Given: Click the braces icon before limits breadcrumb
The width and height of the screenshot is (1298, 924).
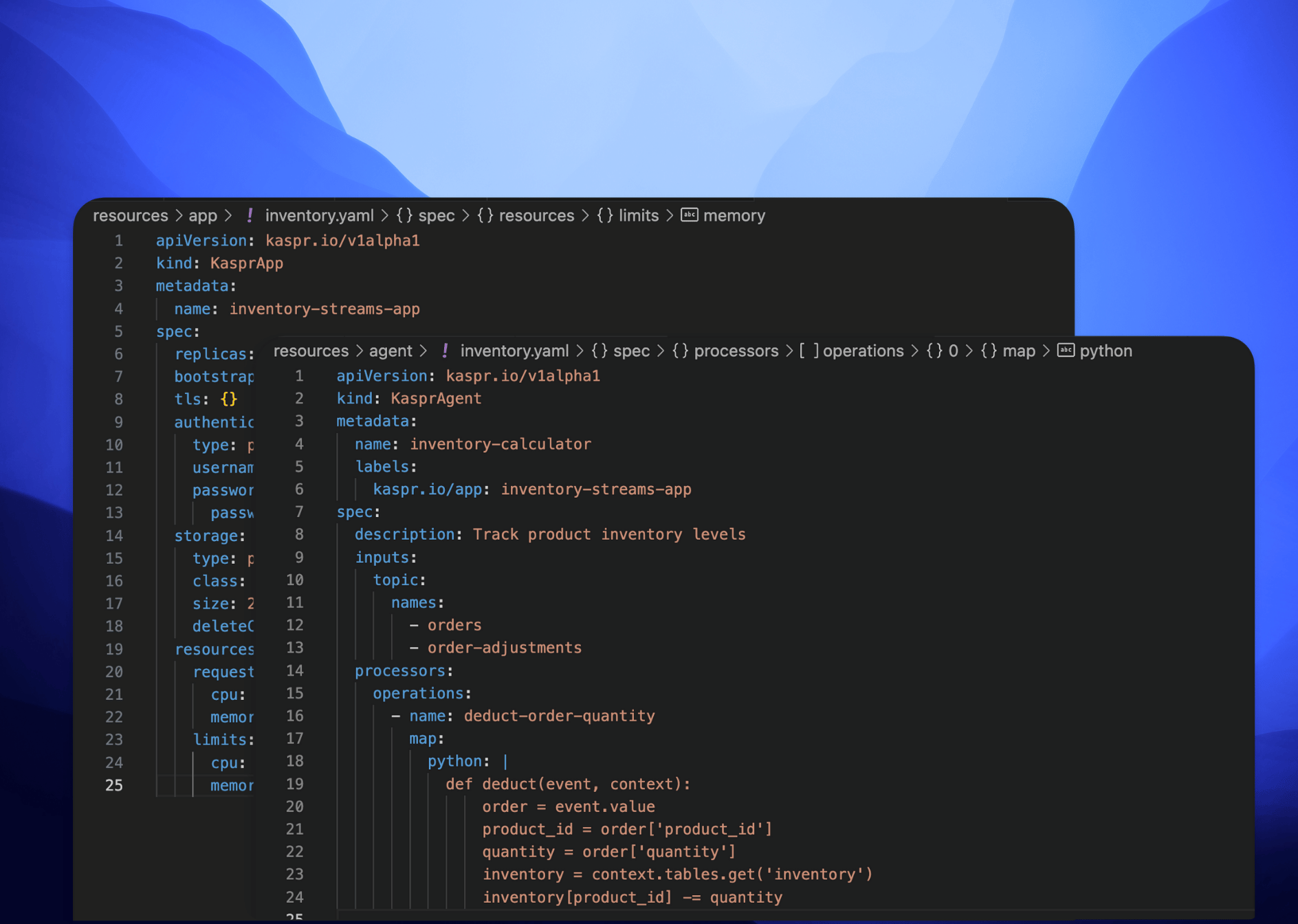Looking at the screenshot, I should (x=605, y=216).
